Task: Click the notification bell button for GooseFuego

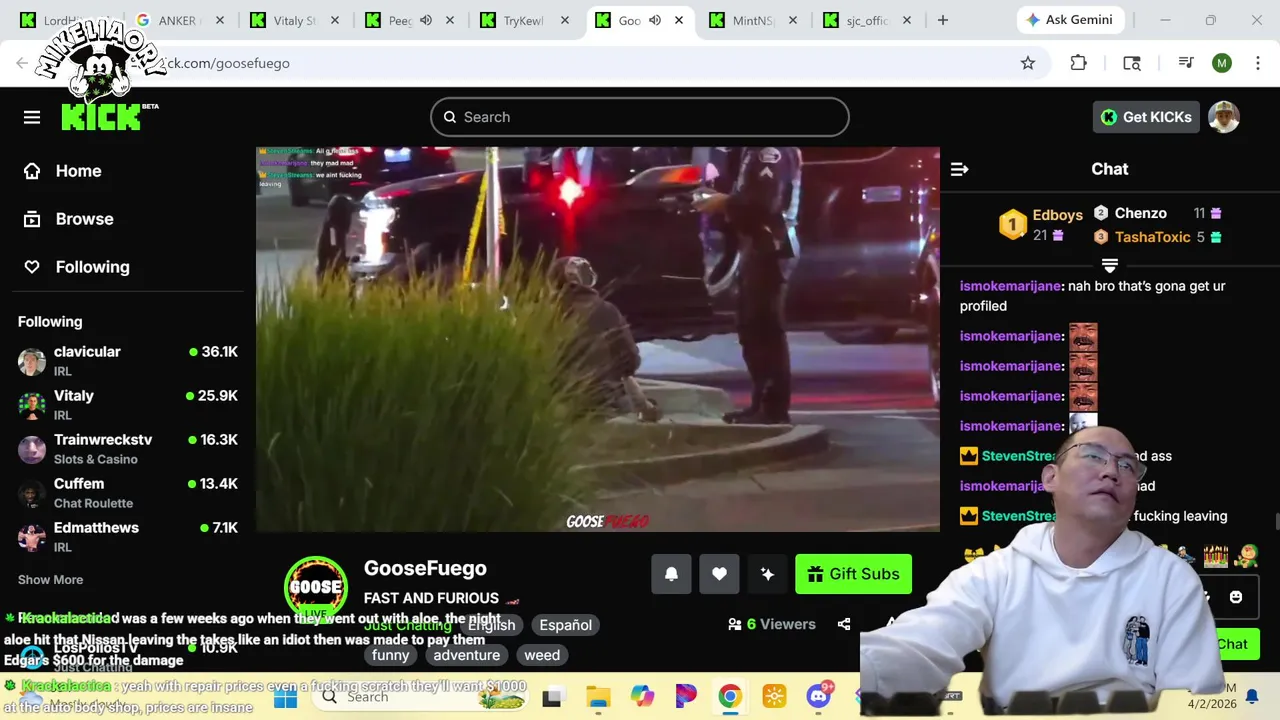Action: 671,574
